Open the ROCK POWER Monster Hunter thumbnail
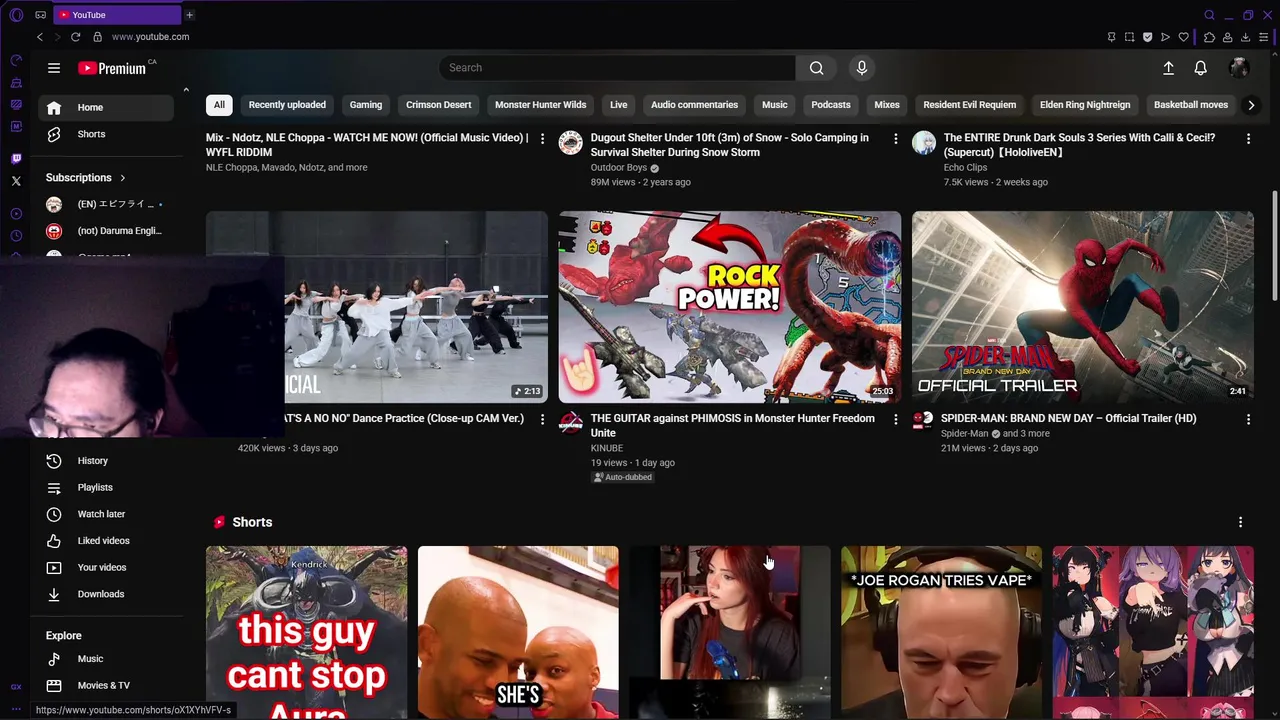Screen dimensions: 1280x720 729,306
